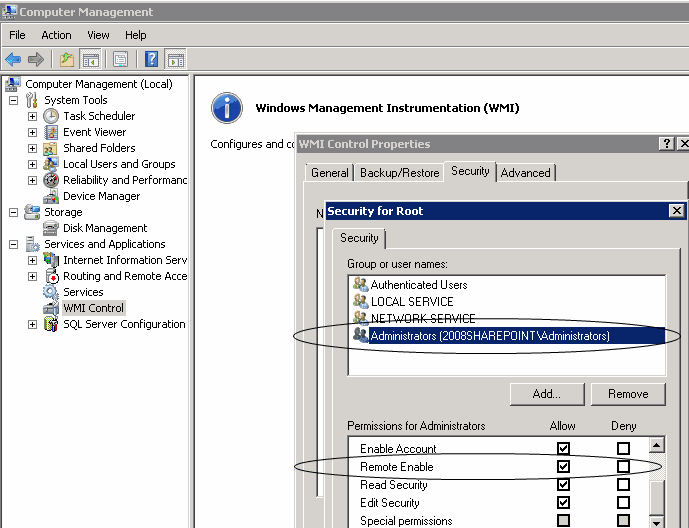Expand the Task Scheduler node

pos(32,116)
